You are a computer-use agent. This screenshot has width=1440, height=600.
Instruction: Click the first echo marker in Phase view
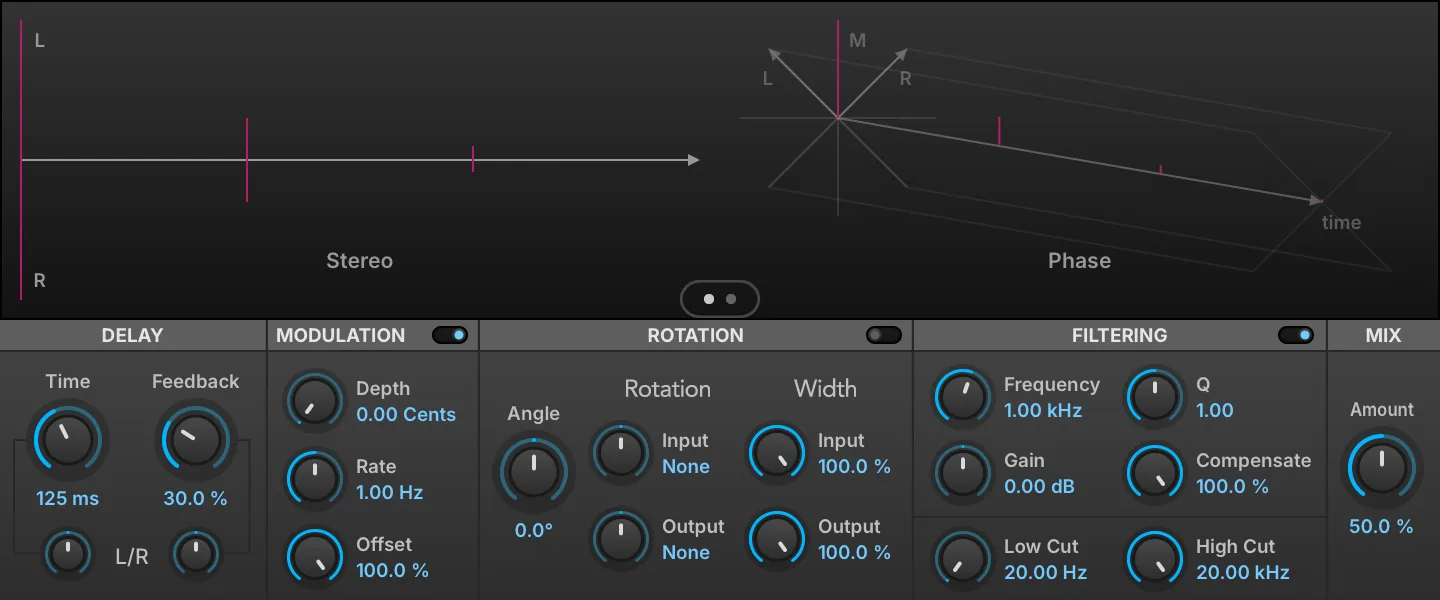999,131
